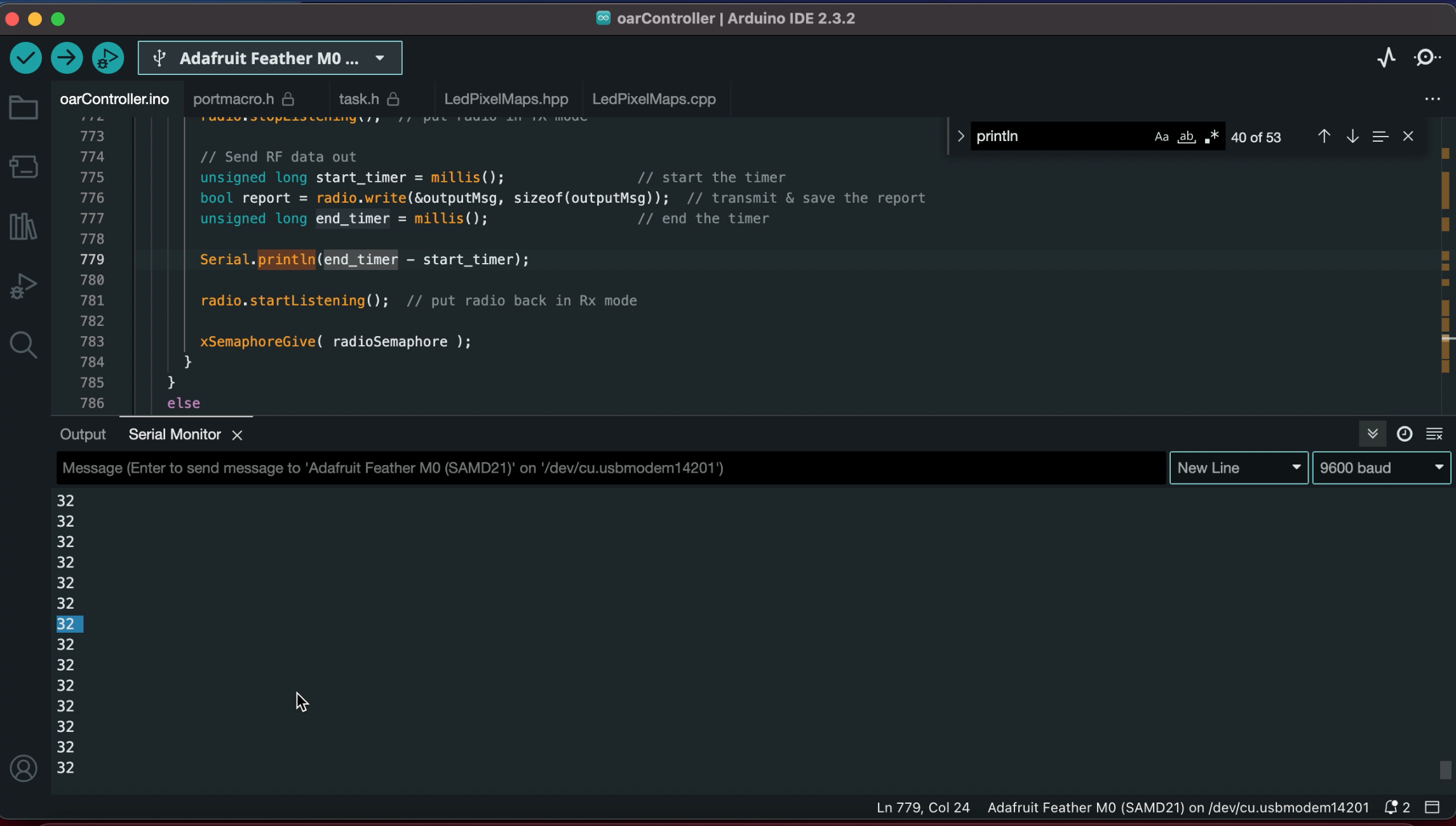Click the serial monitor scrollbar thumb

coord(1445,769)
